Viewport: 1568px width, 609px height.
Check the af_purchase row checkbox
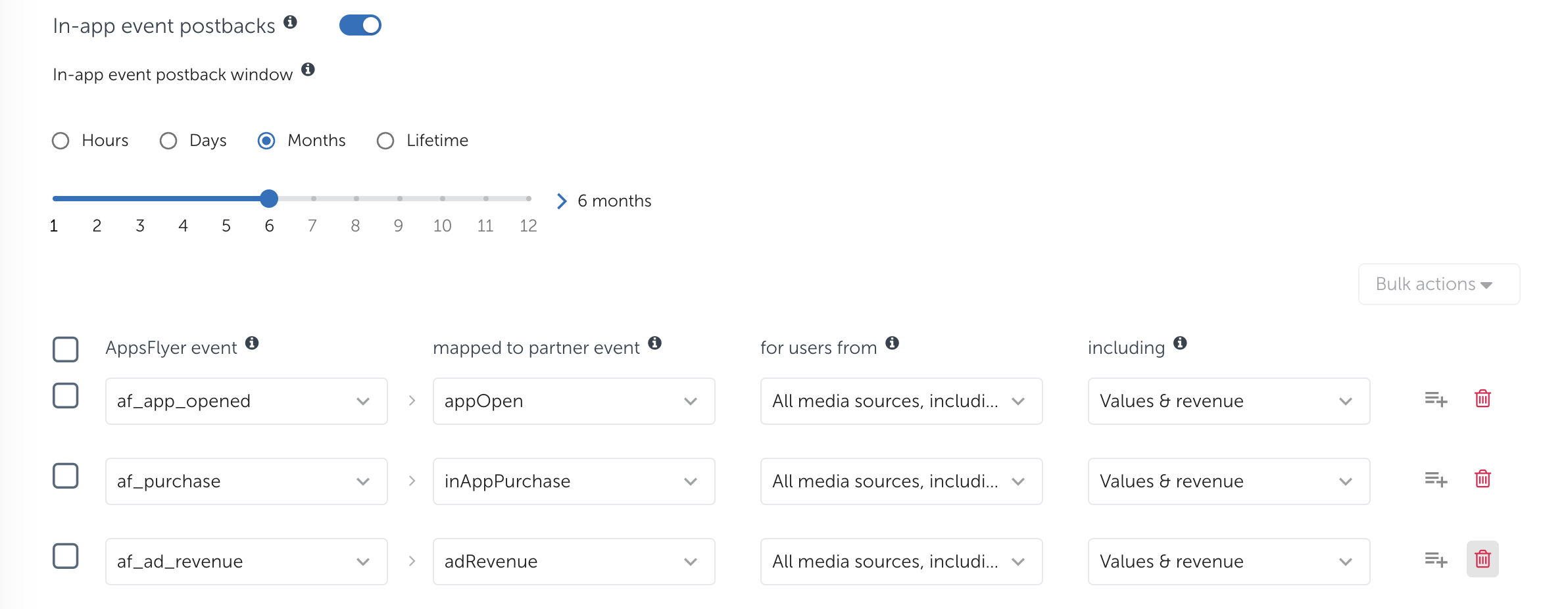(x=66, y=476)
